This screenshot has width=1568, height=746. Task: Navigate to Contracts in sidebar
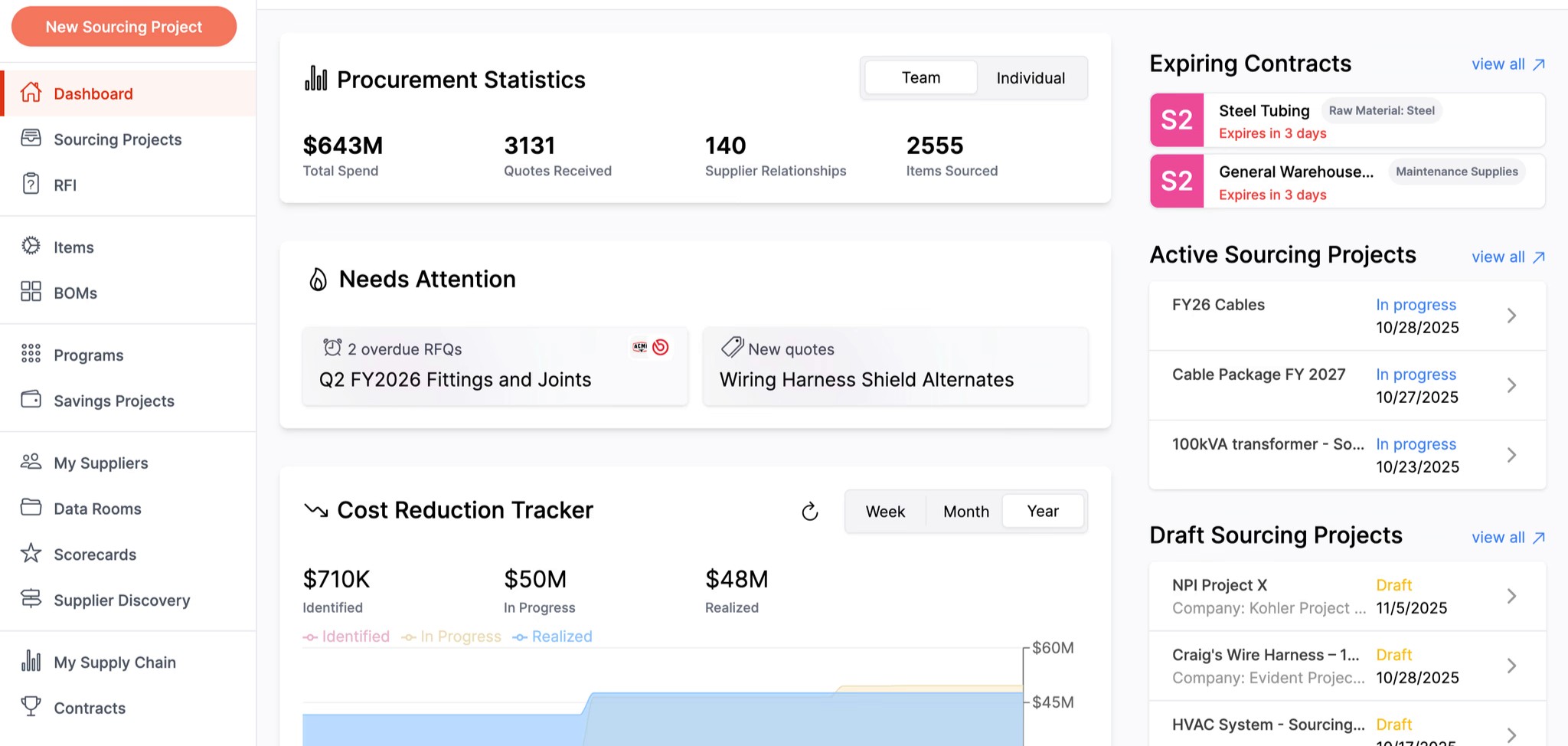coord(129,708)
